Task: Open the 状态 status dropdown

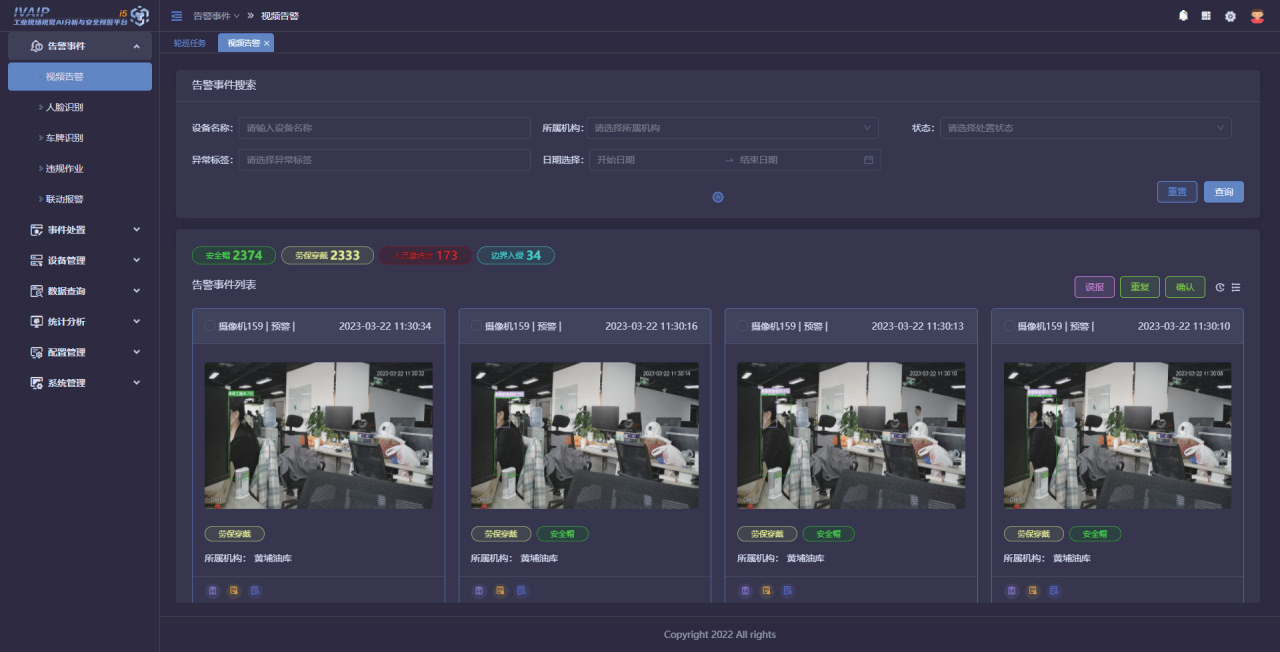Action: (x=1085, y=128)
